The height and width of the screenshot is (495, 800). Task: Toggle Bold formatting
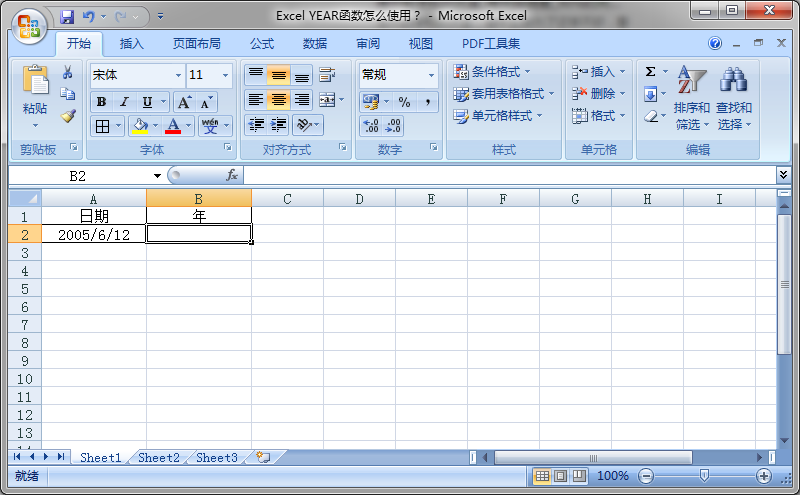[x=101, y=102]
